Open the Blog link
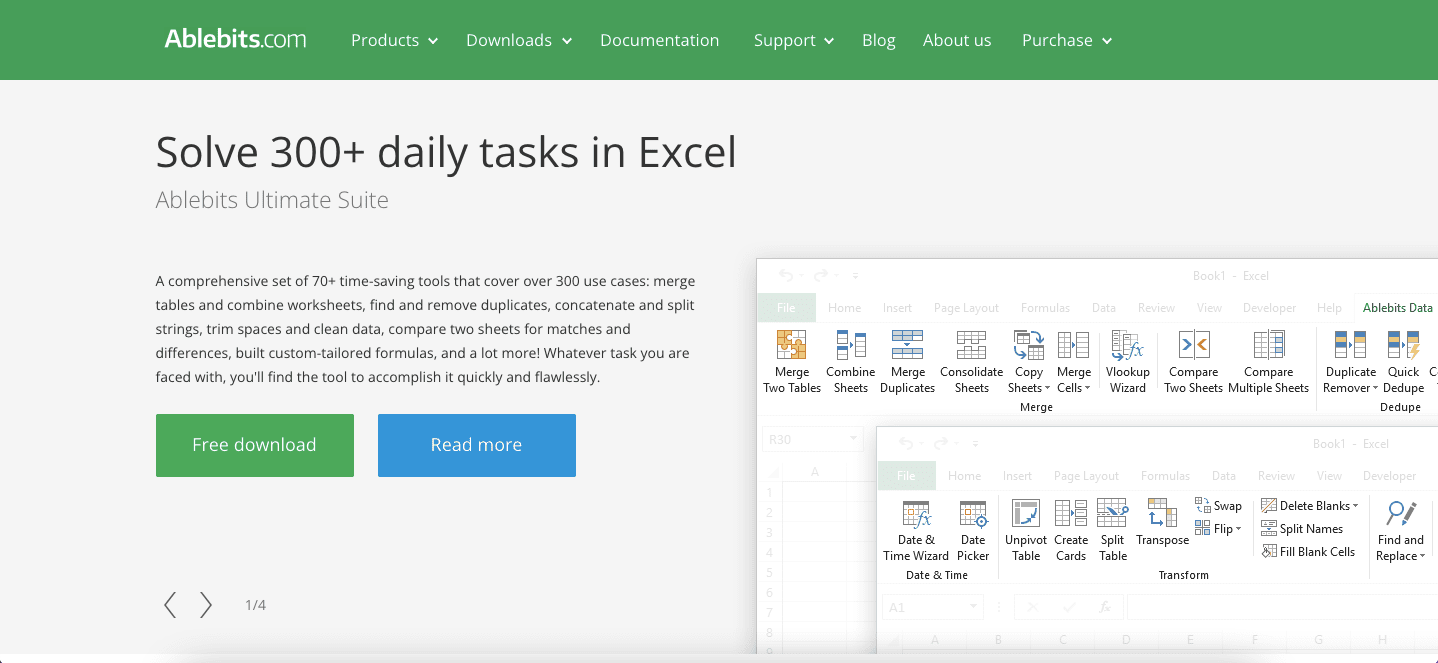 tap(878, 40)
